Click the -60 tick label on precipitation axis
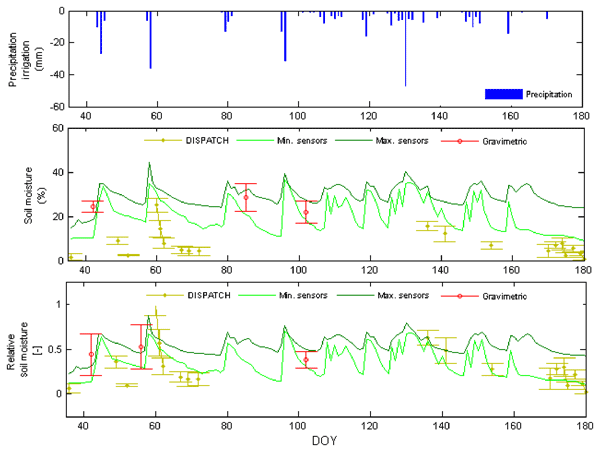The height and width of the screenshot is (452, 600). 57,106
